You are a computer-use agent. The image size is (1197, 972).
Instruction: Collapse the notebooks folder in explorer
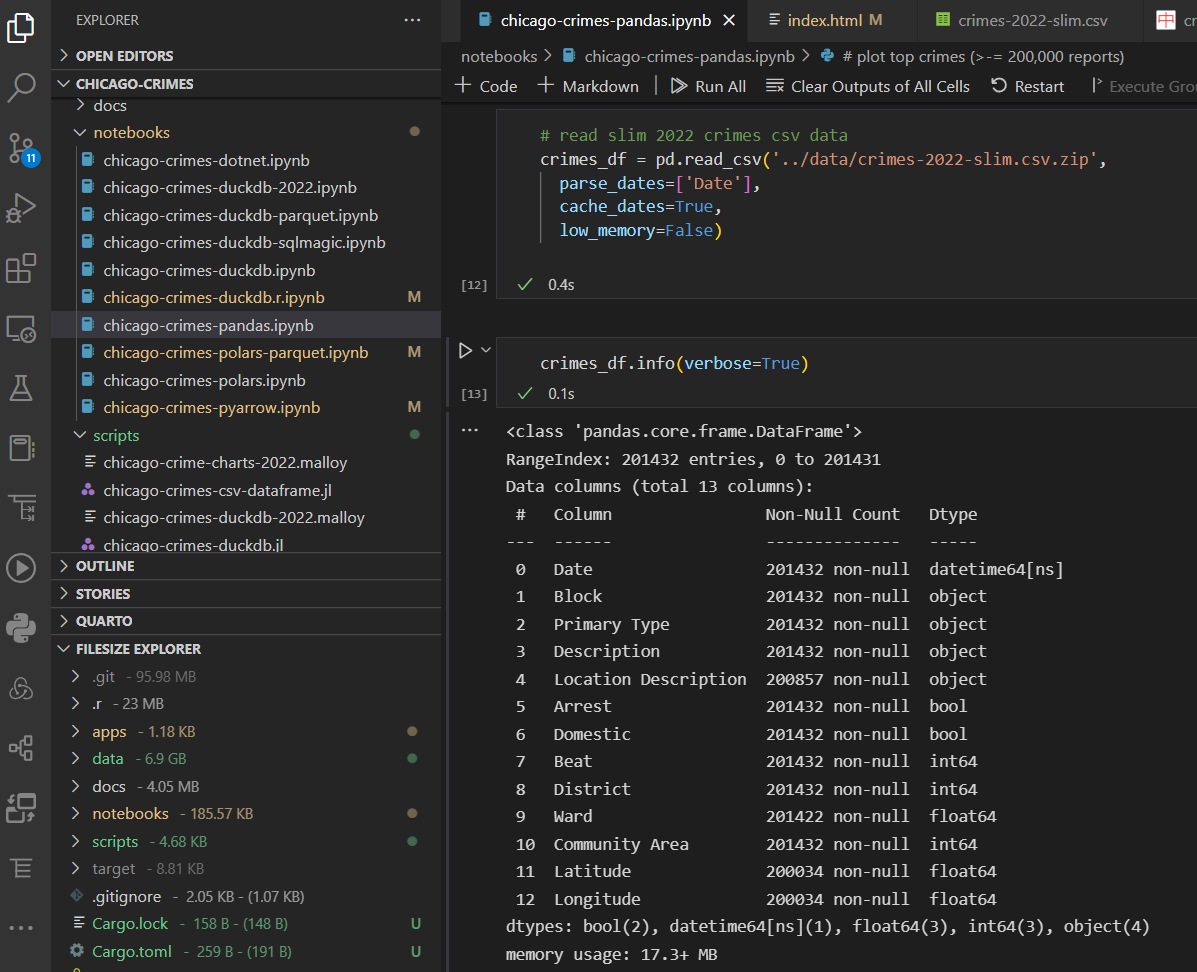point(131,132)
